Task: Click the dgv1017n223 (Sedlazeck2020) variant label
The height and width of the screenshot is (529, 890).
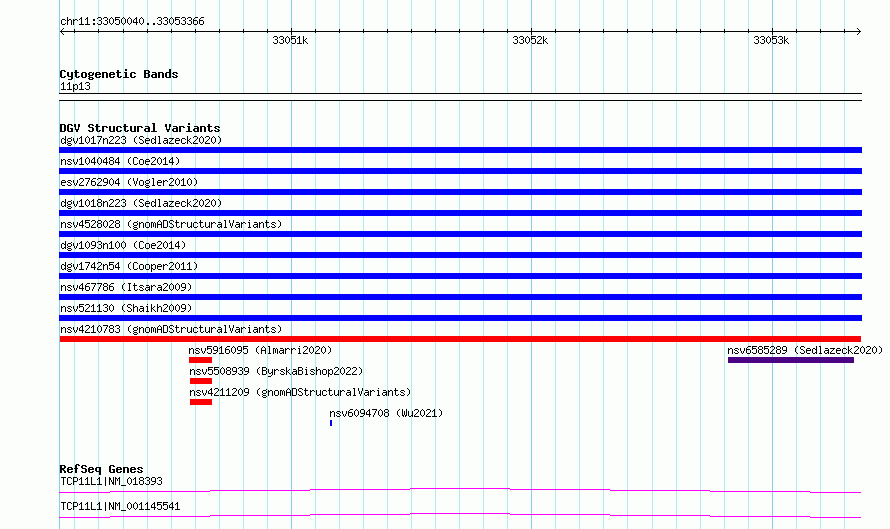Action: tap(141, 140)
